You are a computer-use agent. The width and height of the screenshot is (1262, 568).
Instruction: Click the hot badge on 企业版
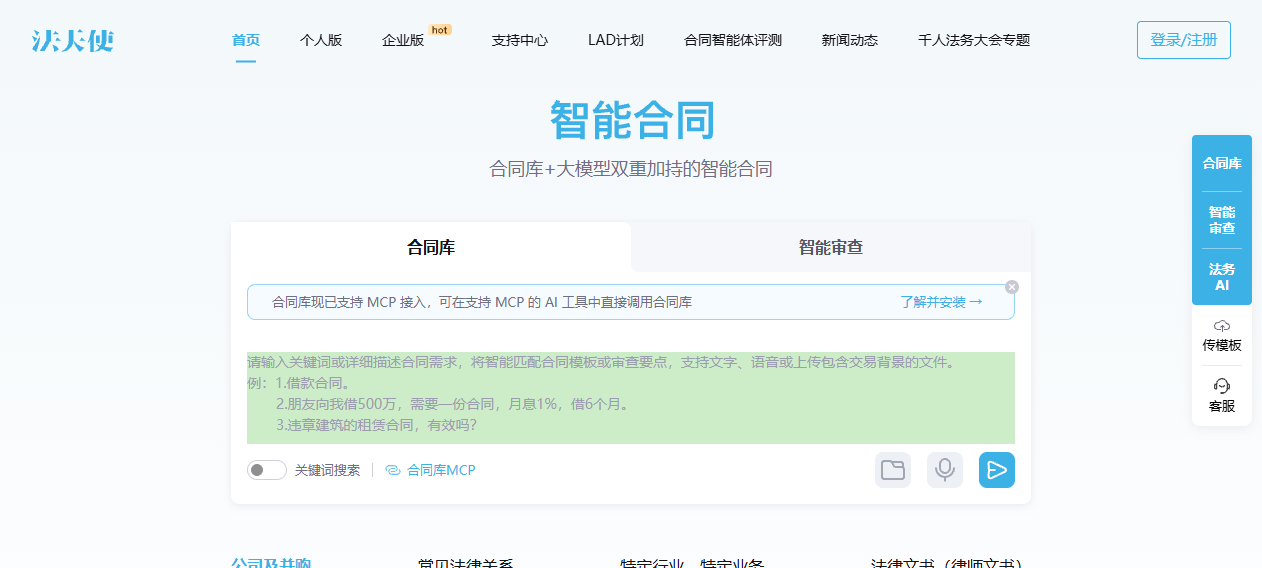[440, 30]
